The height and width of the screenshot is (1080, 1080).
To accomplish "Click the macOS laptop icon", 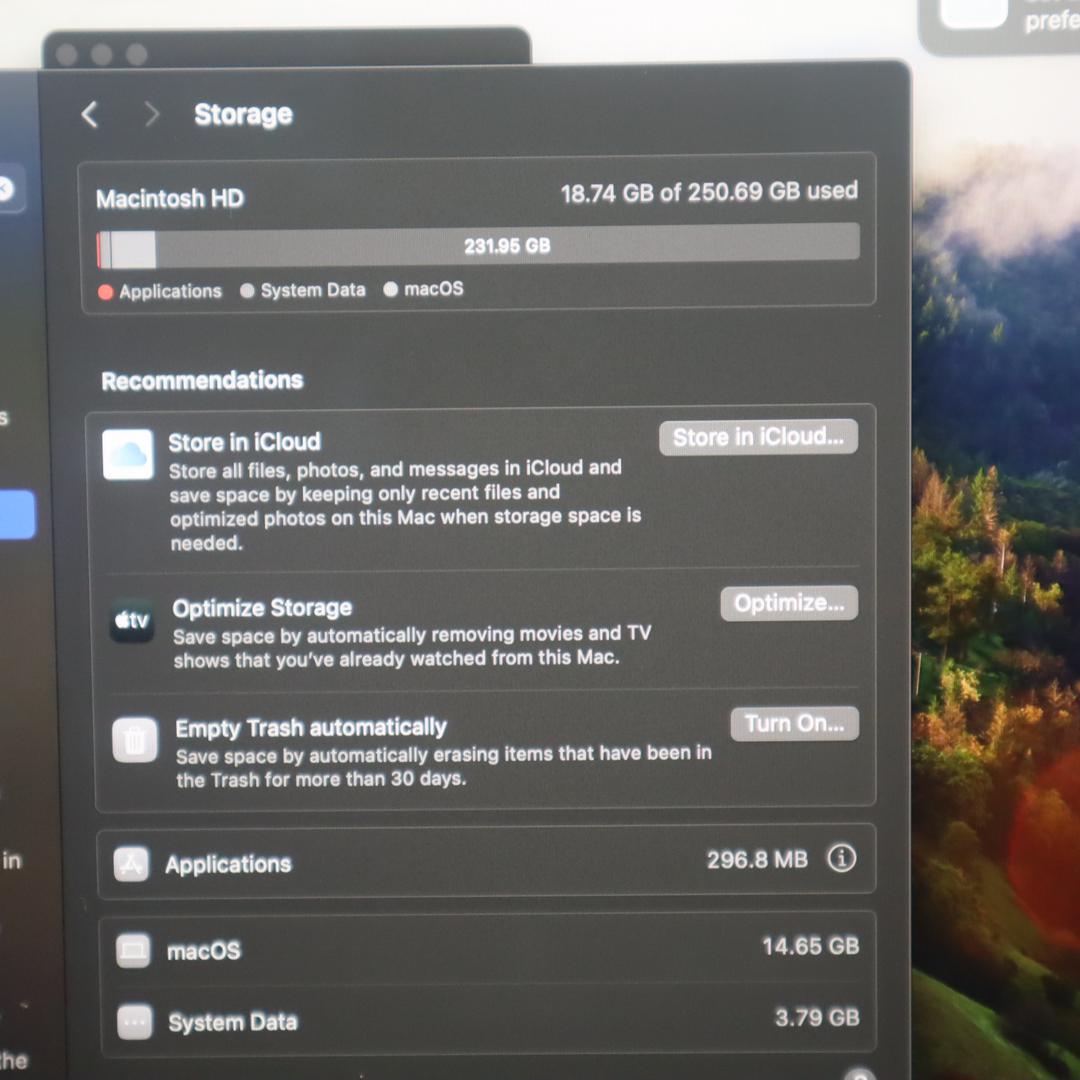I will (133, 951).
